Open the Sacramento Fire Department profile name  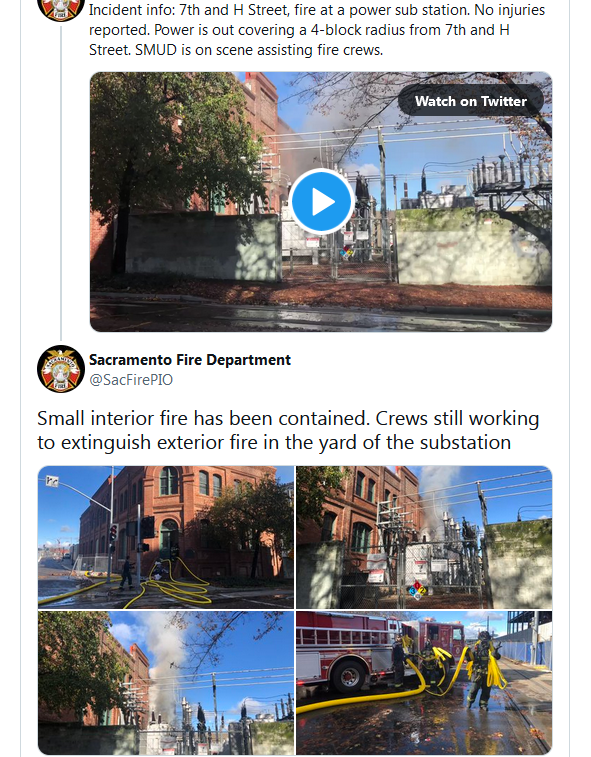click(x=190, y=360)
